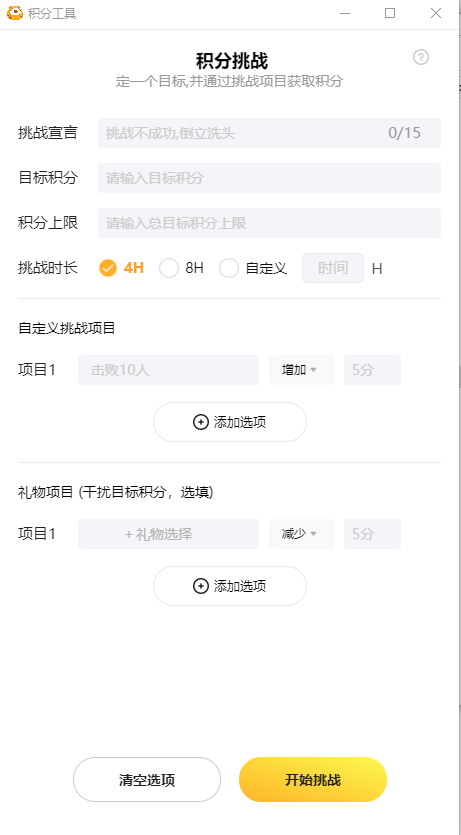Focus the 挑战宣言 text field
This screenshot has height=835, width=461.
click(269, 133)
